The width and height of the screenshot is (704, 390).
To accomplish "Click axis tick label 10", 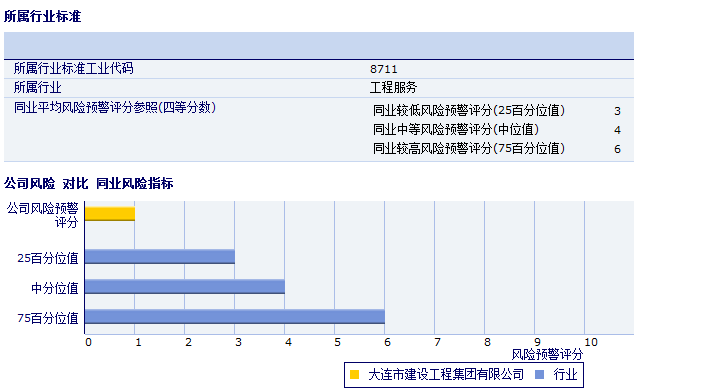I will [591, 342].
